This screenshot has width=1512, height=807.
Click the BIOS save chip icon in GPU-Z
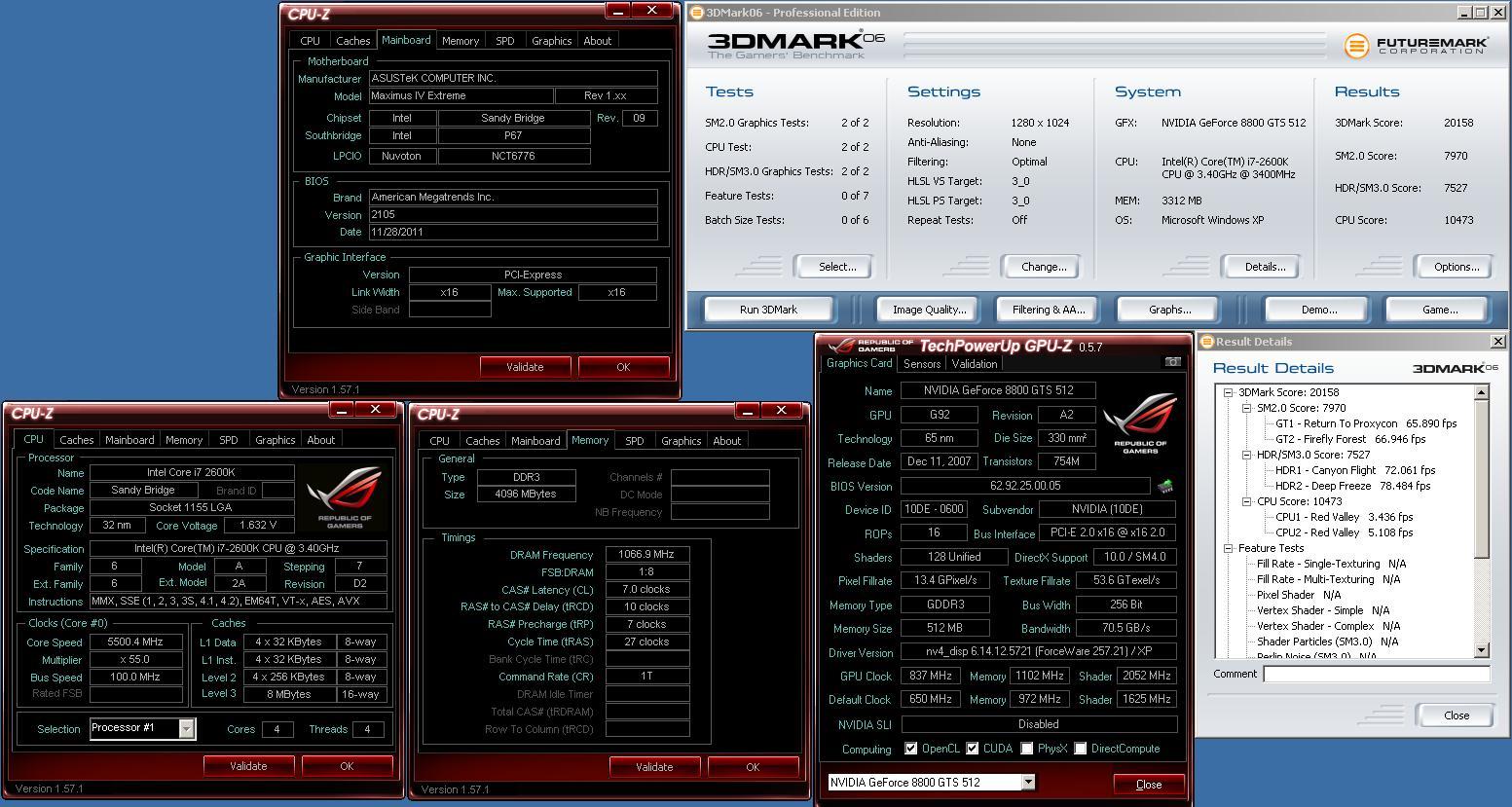[1164, 485]
